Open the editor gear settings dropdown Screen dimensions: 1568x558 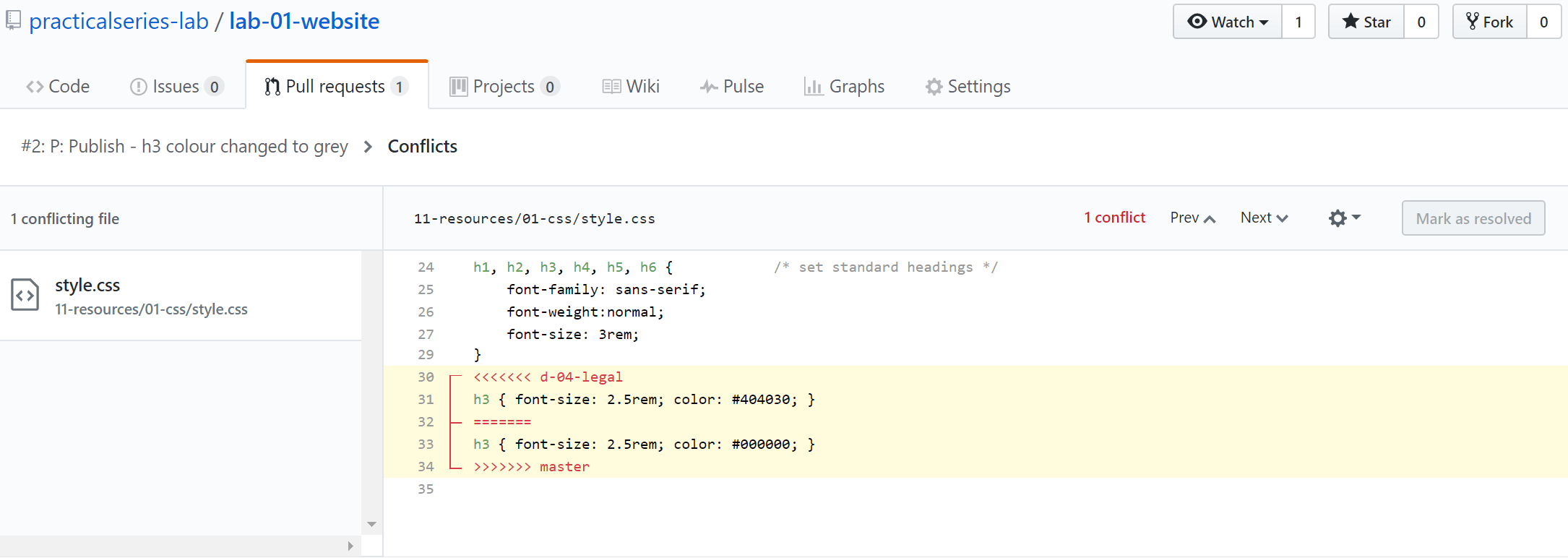coord(1344,218)
